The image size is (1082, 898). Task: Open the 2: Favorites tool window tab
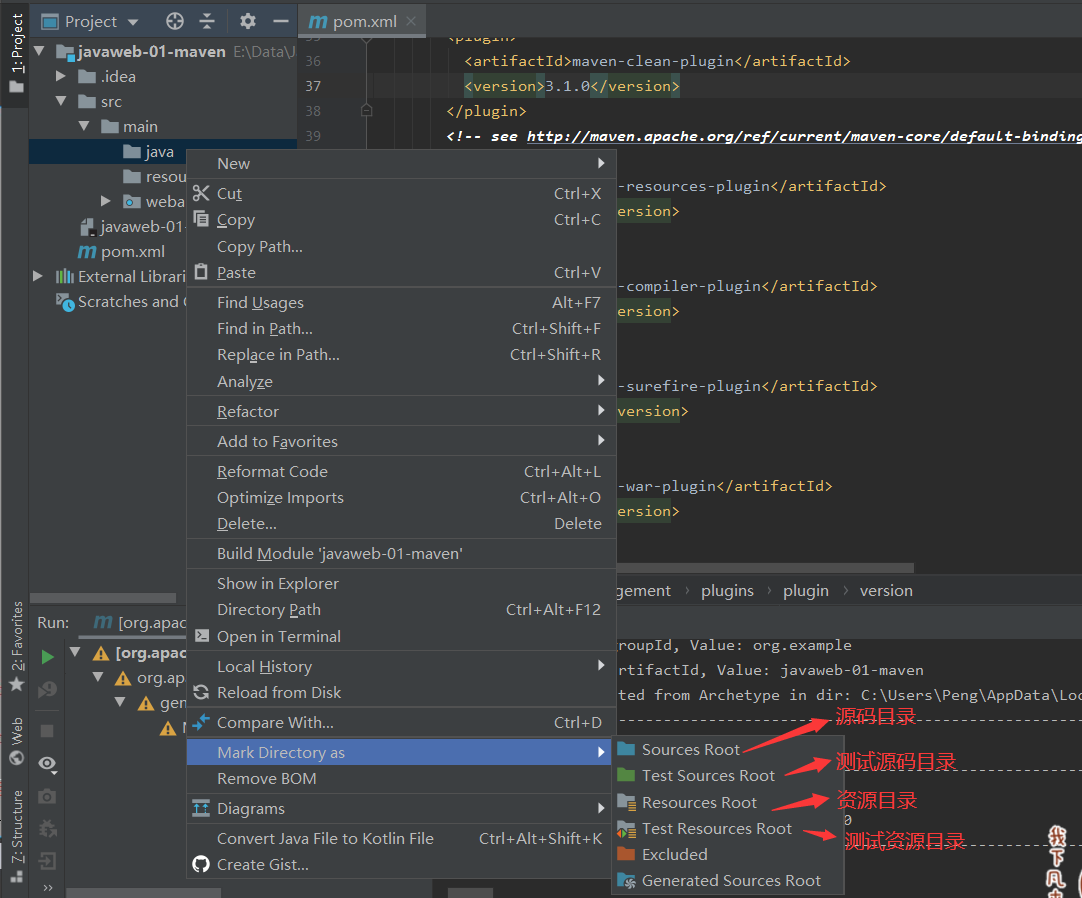tap(17, 647)
